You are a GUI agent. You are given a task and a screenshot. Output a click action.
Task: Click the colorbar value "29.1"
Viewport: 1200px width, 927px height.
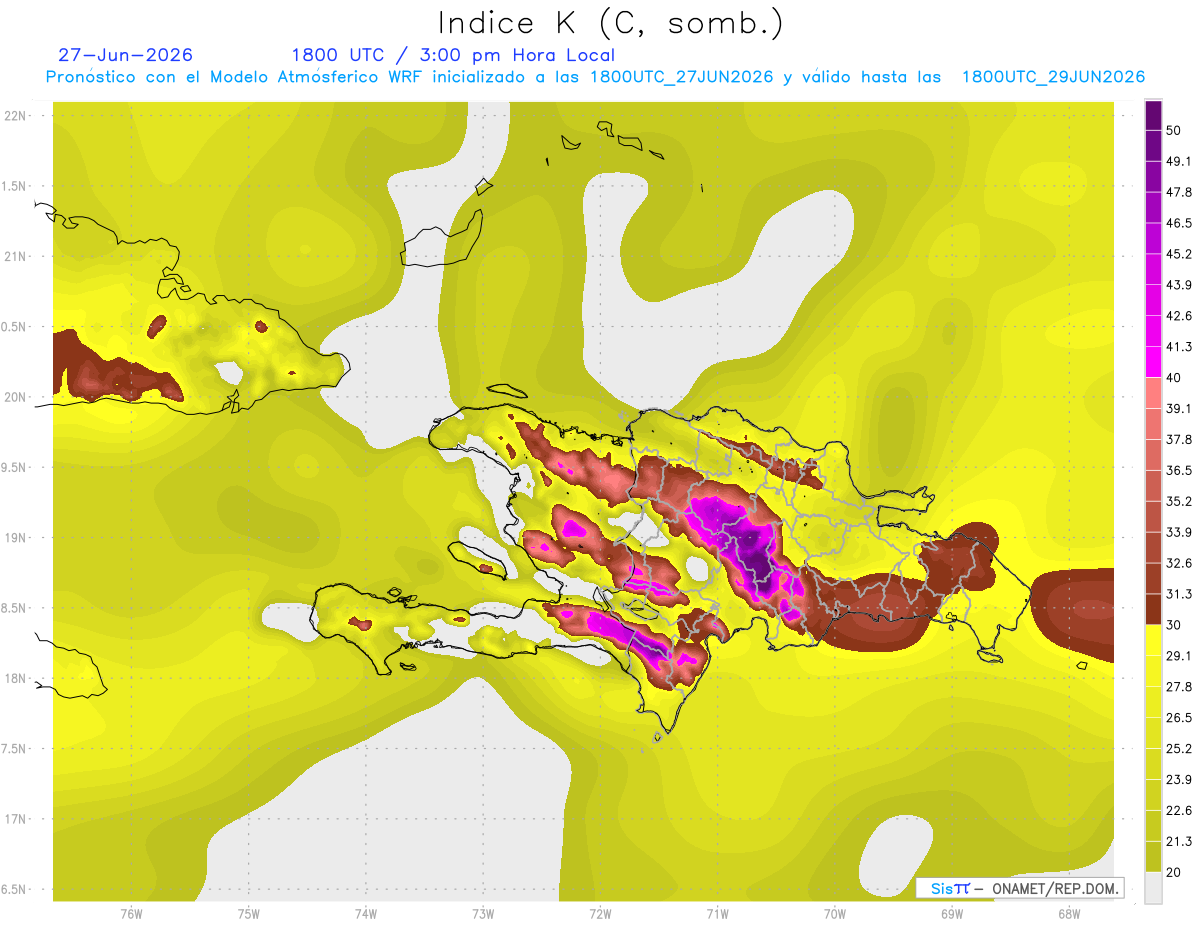tap(1180, 656)
